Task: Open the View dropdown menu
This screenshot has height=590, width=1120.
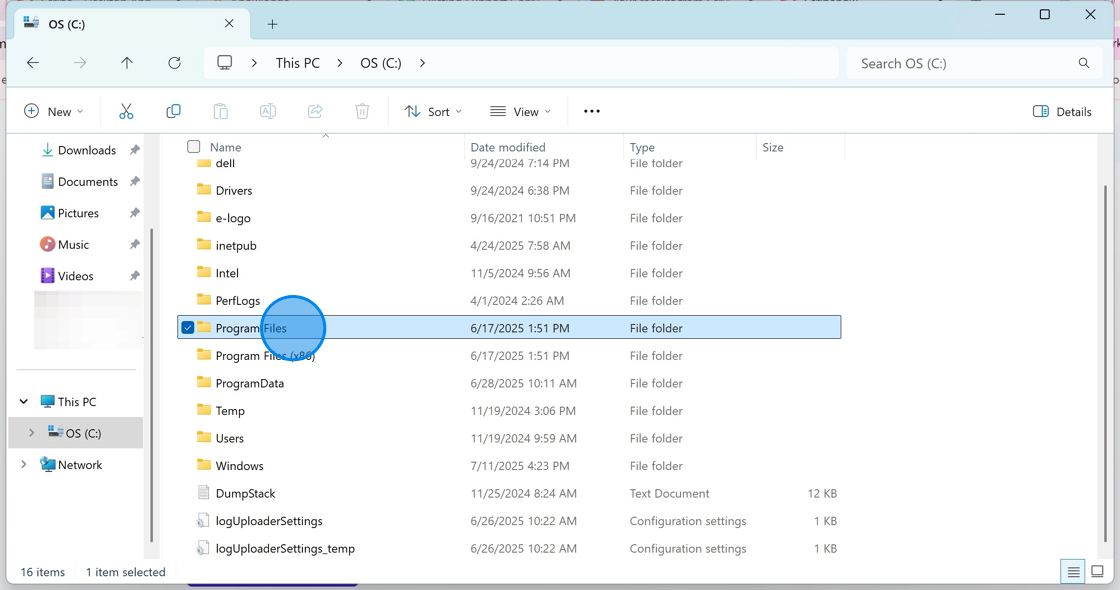Action: point(521,111)
